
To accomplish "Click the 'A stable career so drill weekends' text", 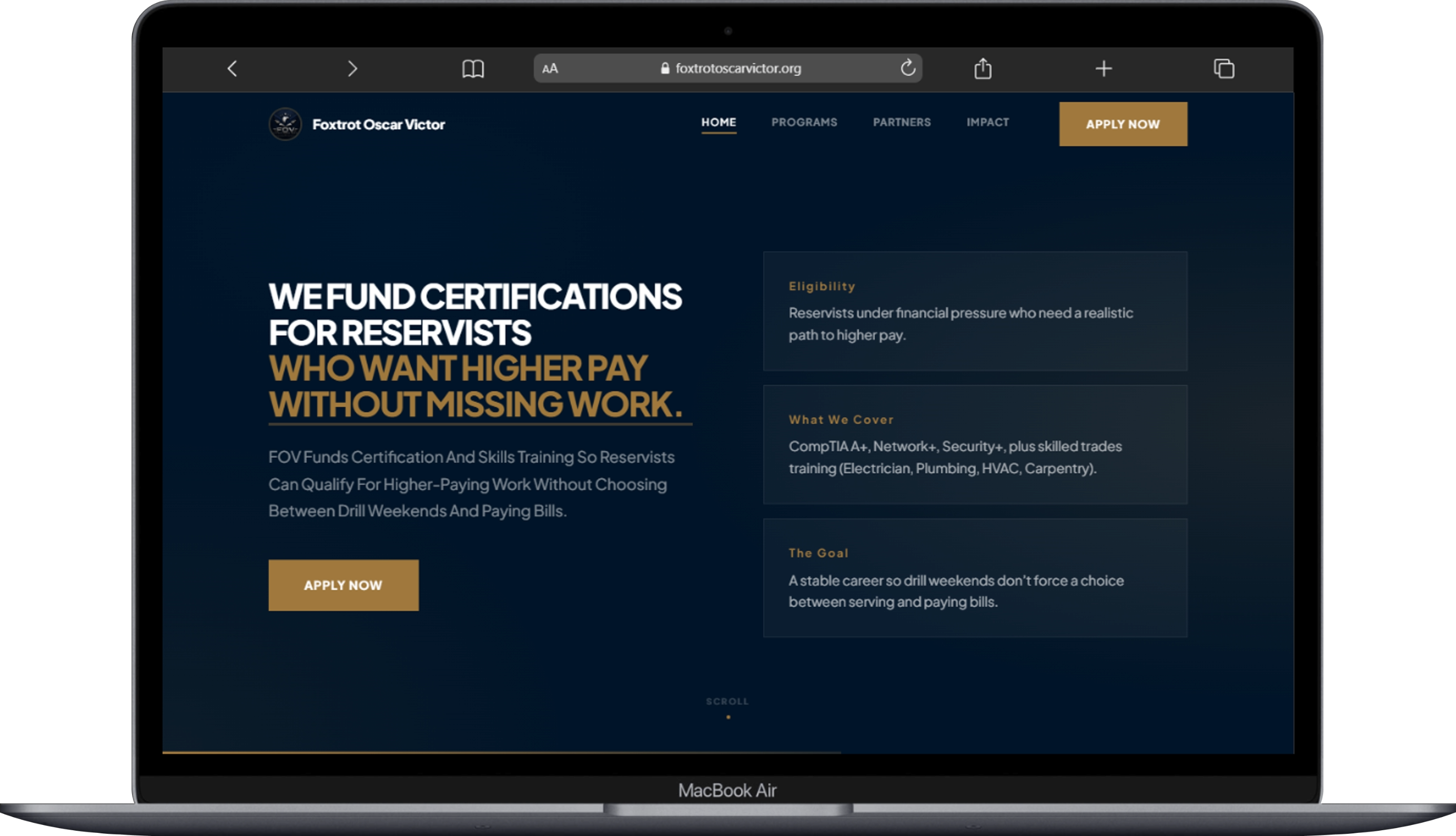I will (x=956, y=591).
